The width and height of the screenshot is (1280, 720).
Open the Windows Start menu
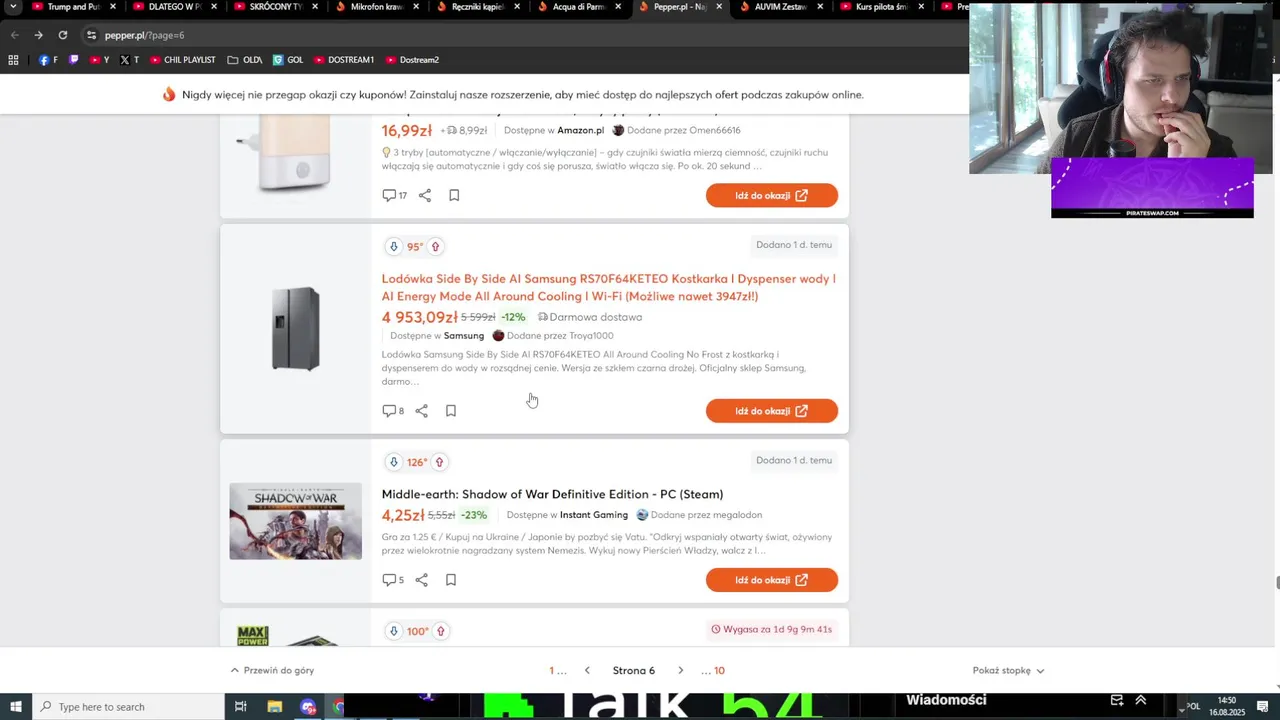[x=16, y=707]
